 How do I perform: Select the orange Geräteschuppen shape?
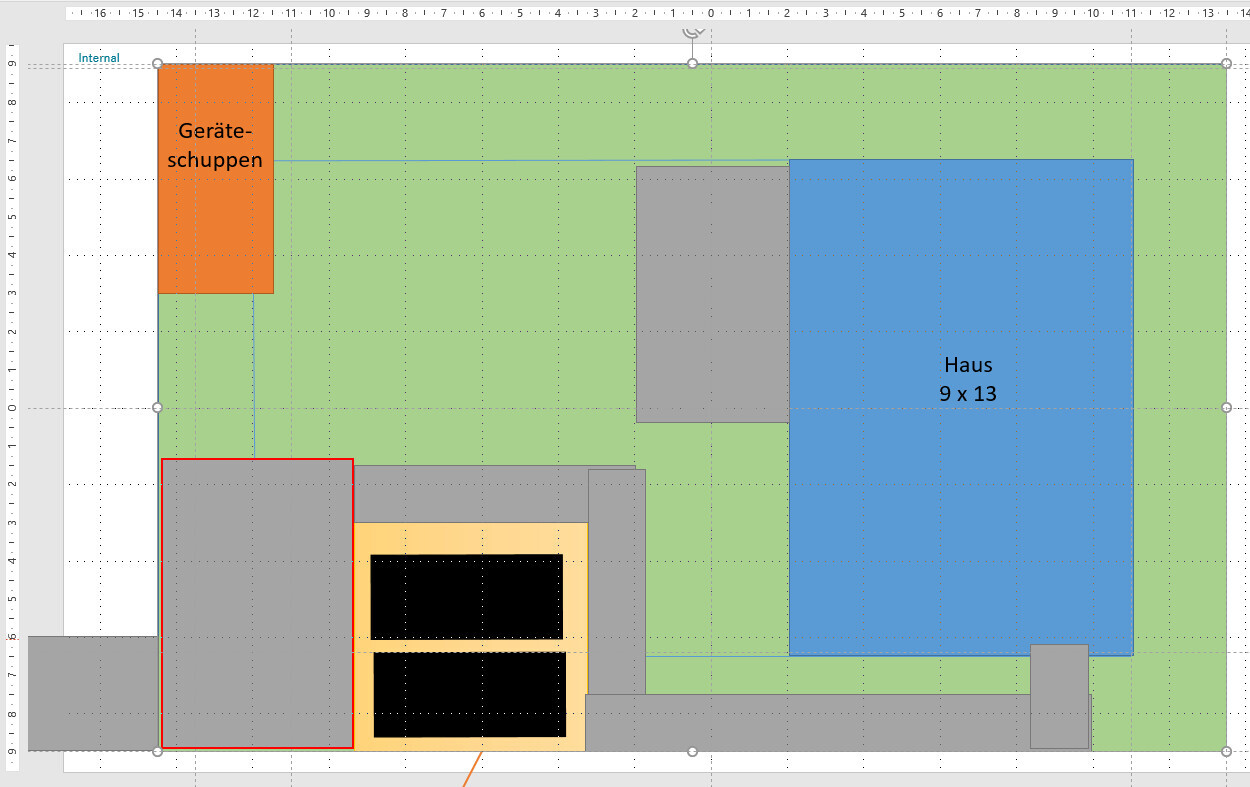215,220
